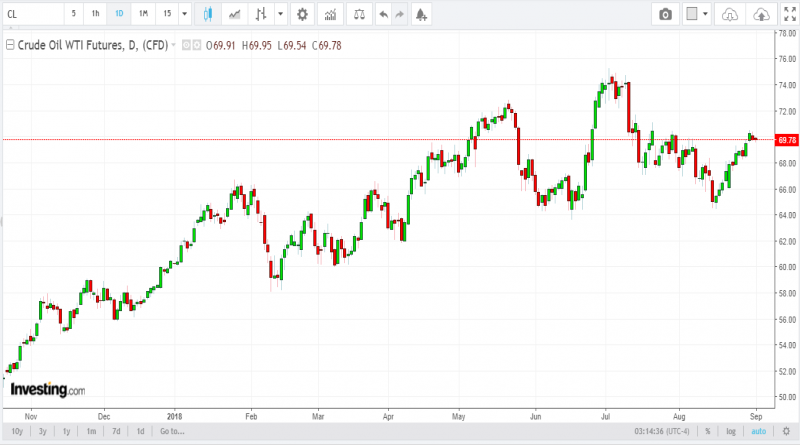
Task: Select the 1M interval tab
Action: 143,14
